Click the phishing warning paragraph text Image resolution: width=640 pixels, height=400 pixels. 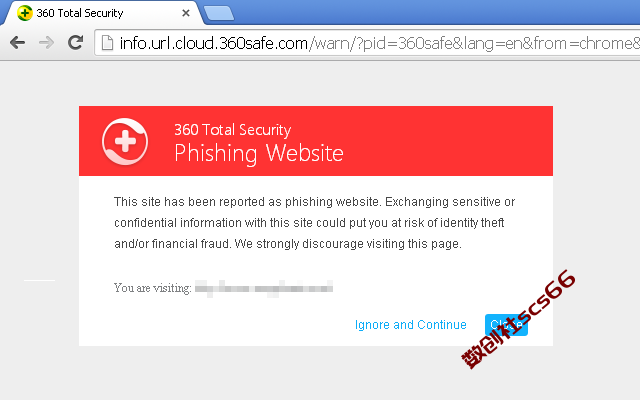(x=314, y=223)
